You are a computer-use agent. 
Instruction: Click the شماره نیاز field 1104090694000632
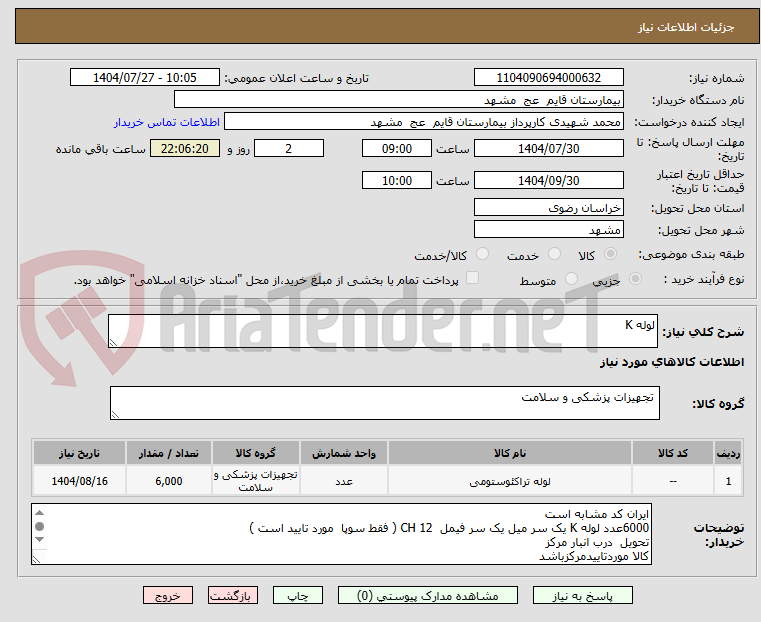tap(548, 78)
